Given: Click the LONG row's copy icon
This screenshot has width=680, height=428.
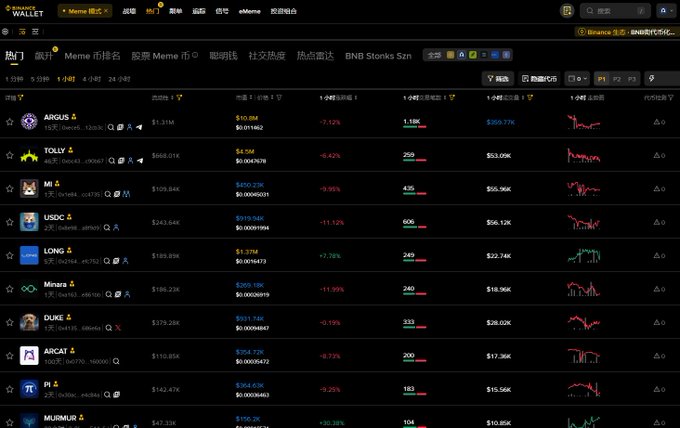Looking at the screenshot, I should tap(116, 261).
